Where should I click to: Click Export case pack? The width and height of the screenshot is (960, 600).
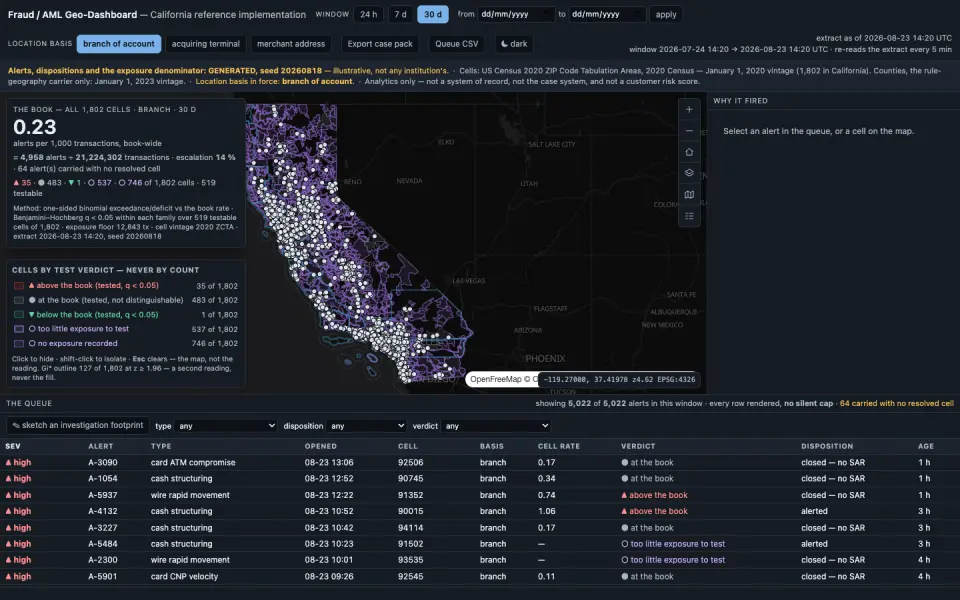[x=380, y=44]
